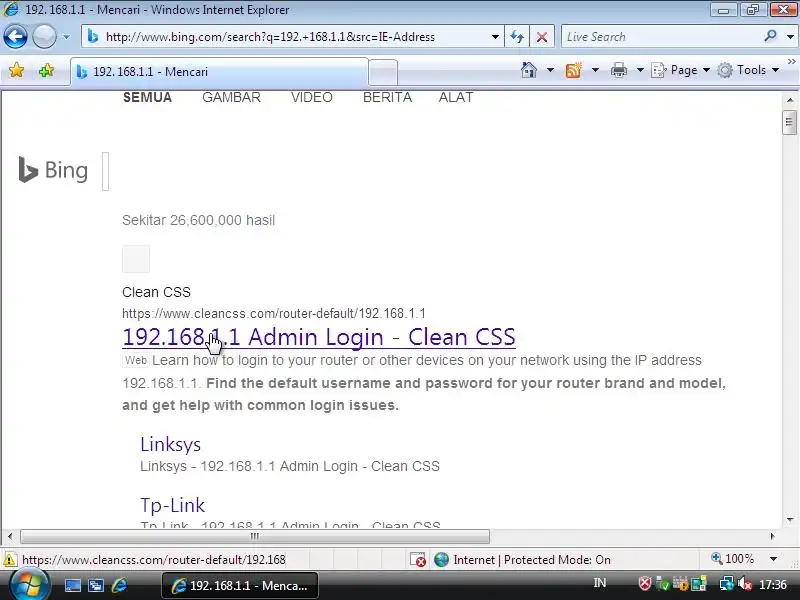Click the horizontal scrollbar left arrow

pyautogui.click(x=10, y=536)
